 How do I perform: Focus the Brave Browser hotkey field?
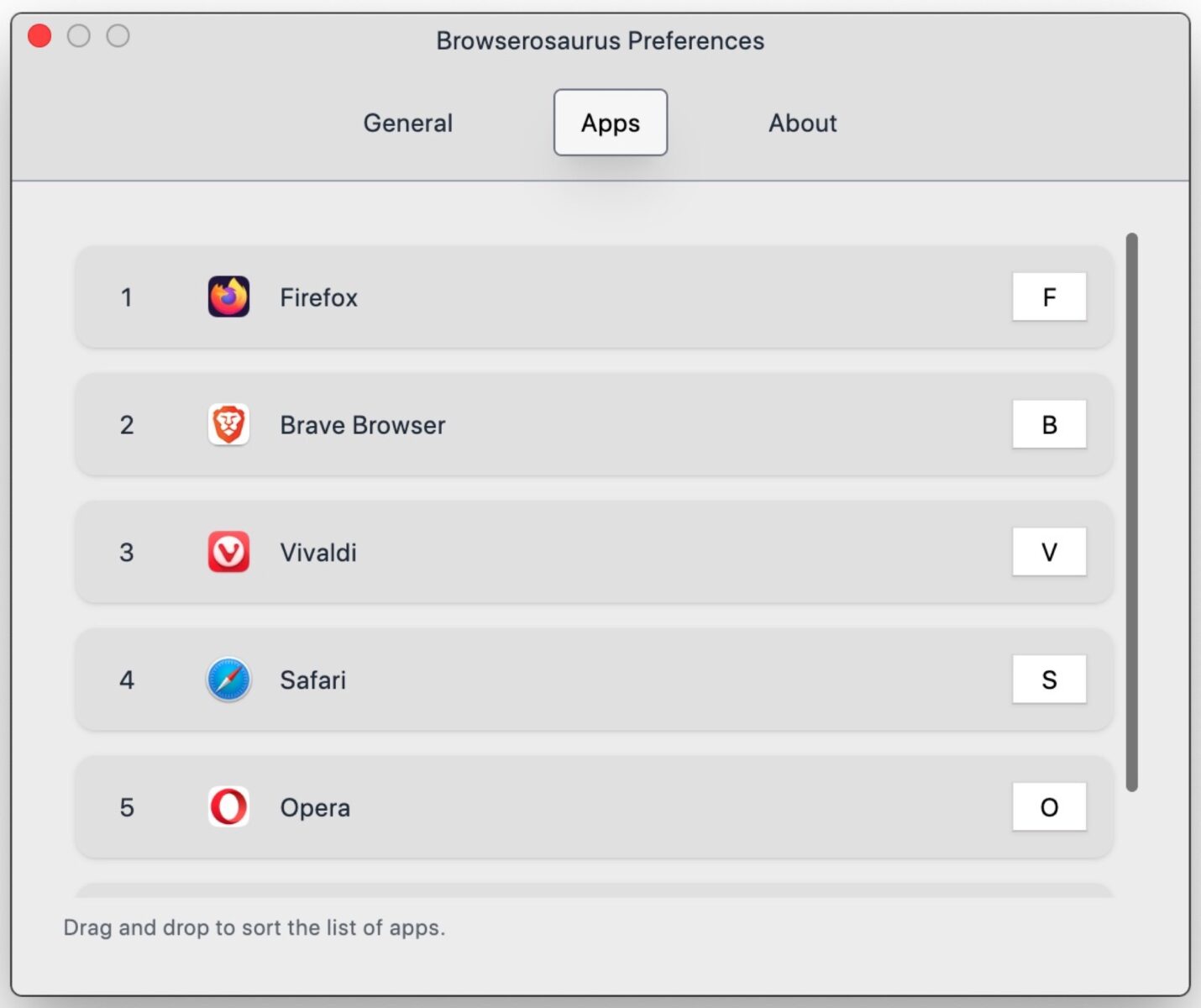(x=1049, y=424)
